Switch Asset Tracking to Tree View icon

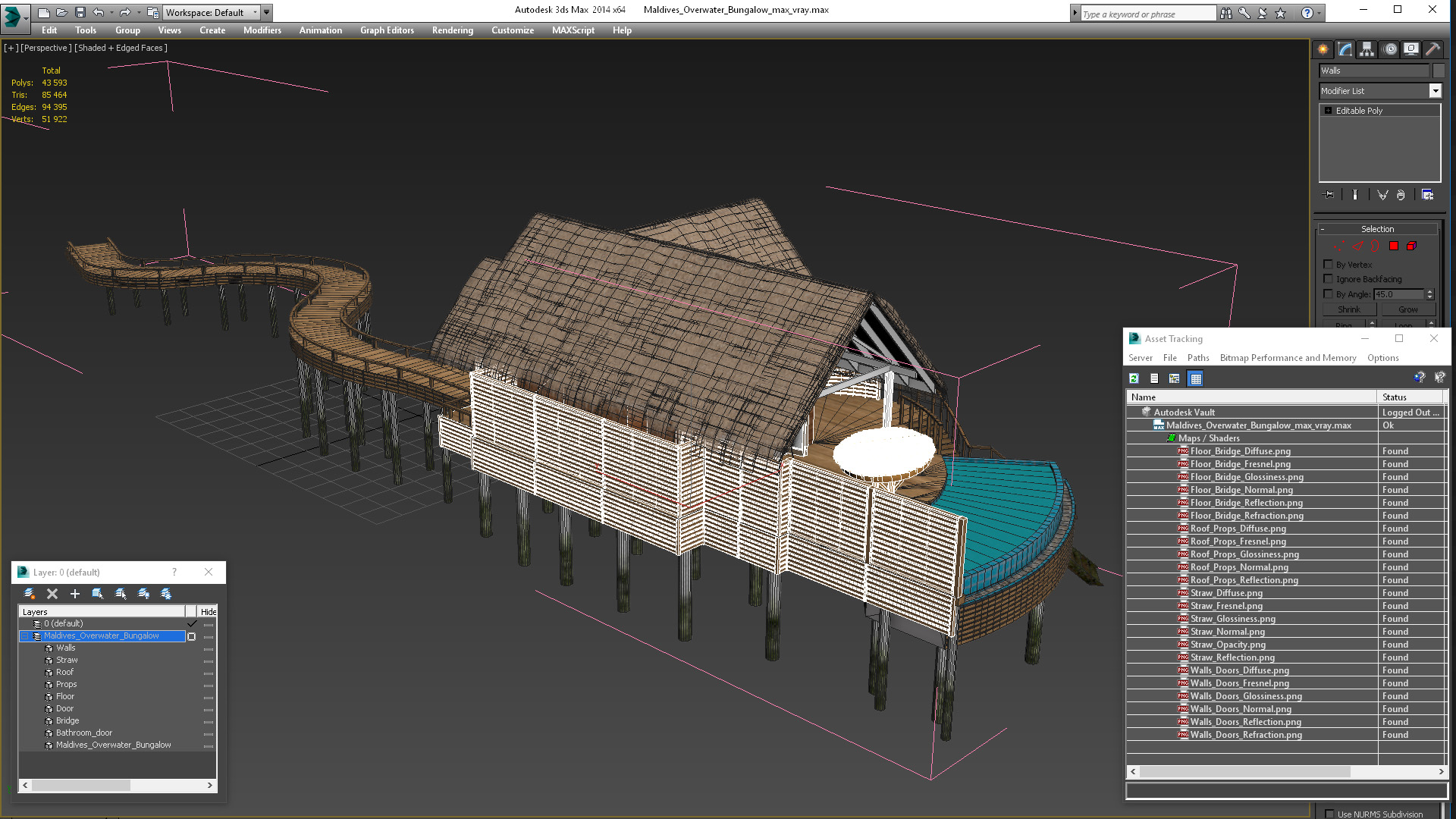[x=1175, y=378]
